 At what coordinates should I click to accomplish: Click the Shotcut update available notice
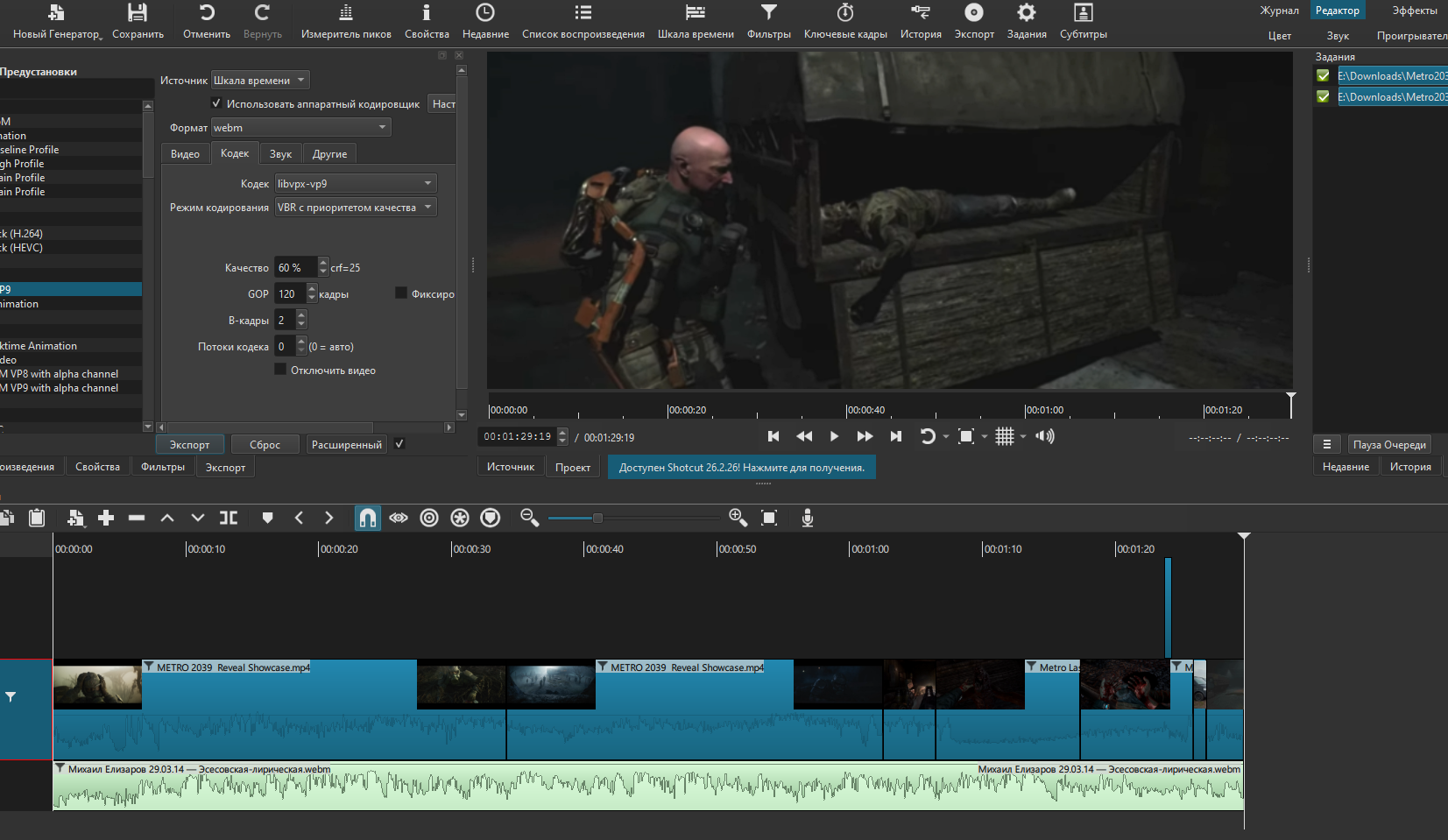tap(742, 468)
